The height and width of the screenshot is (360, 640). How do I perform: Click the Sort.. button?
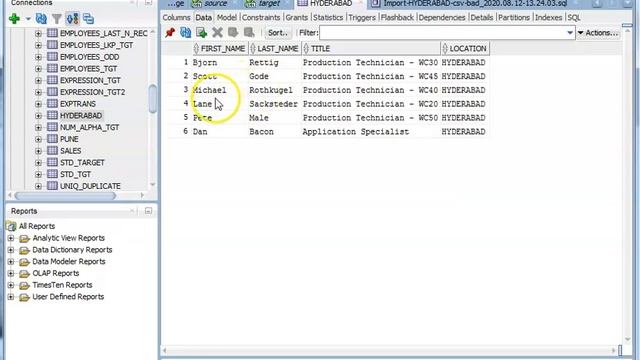pos(278,33)
